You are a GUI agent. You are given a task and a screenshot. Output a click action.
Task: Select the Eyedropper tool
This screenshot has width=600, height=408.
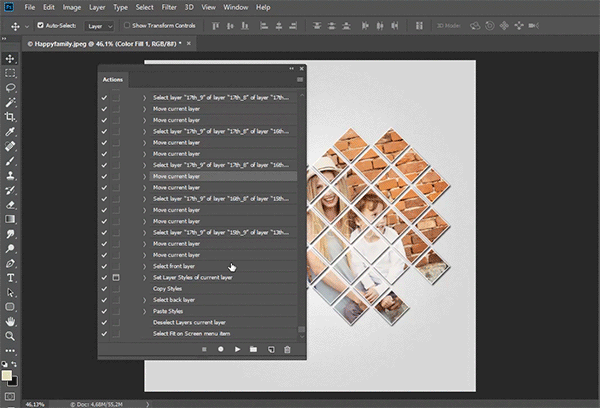(10, 131)
